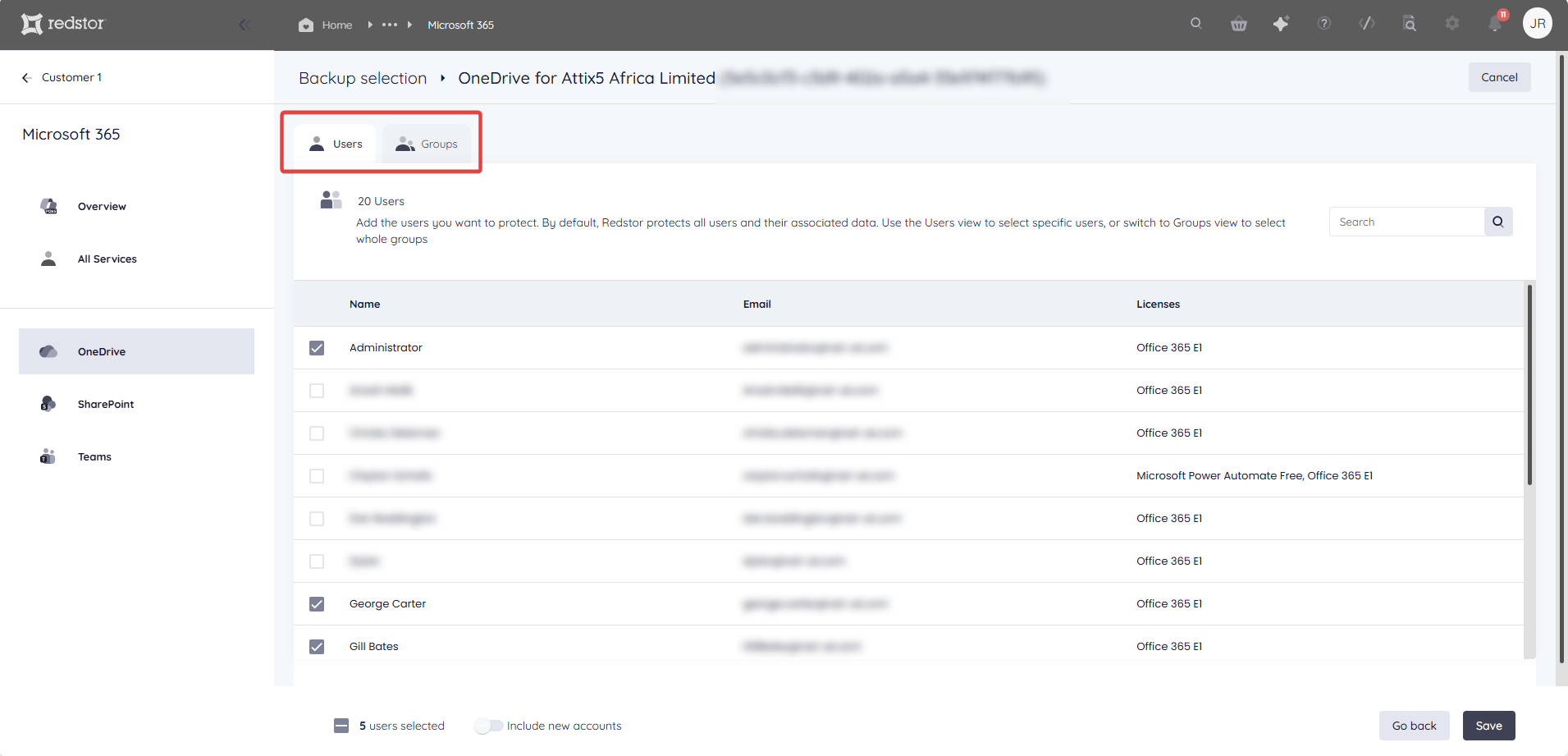Open the Overview sidebar item
The image size is (1568, 756).
click(x=136, y=206)
